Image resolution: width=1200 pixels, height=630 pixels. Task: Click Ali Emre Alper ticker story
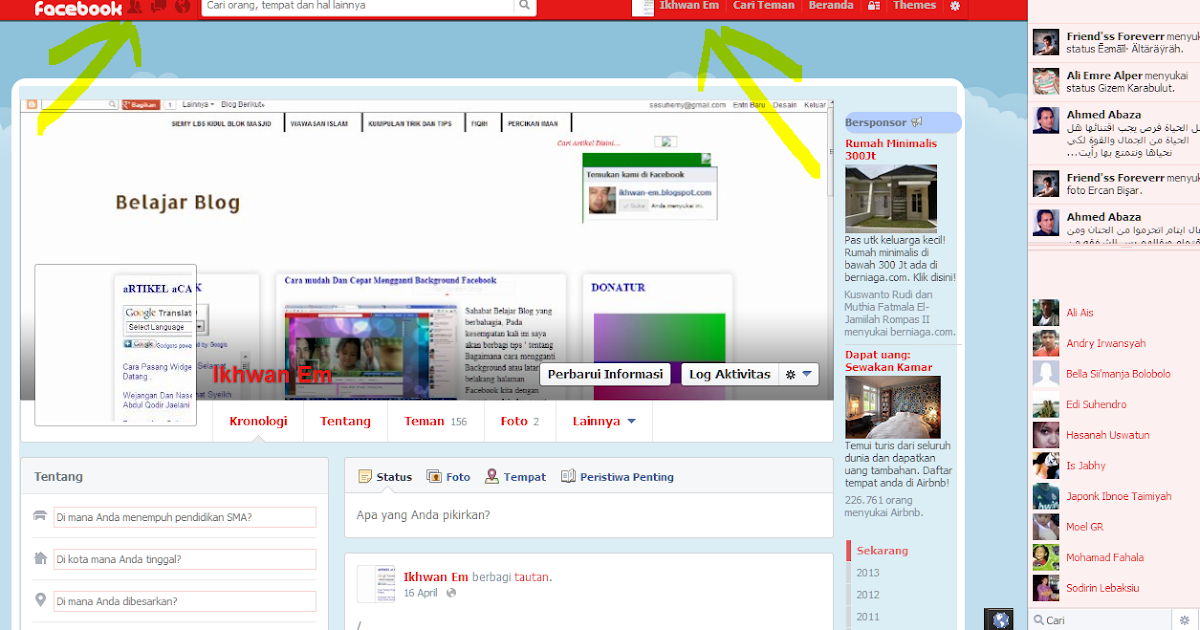[x=1114, y=82]
